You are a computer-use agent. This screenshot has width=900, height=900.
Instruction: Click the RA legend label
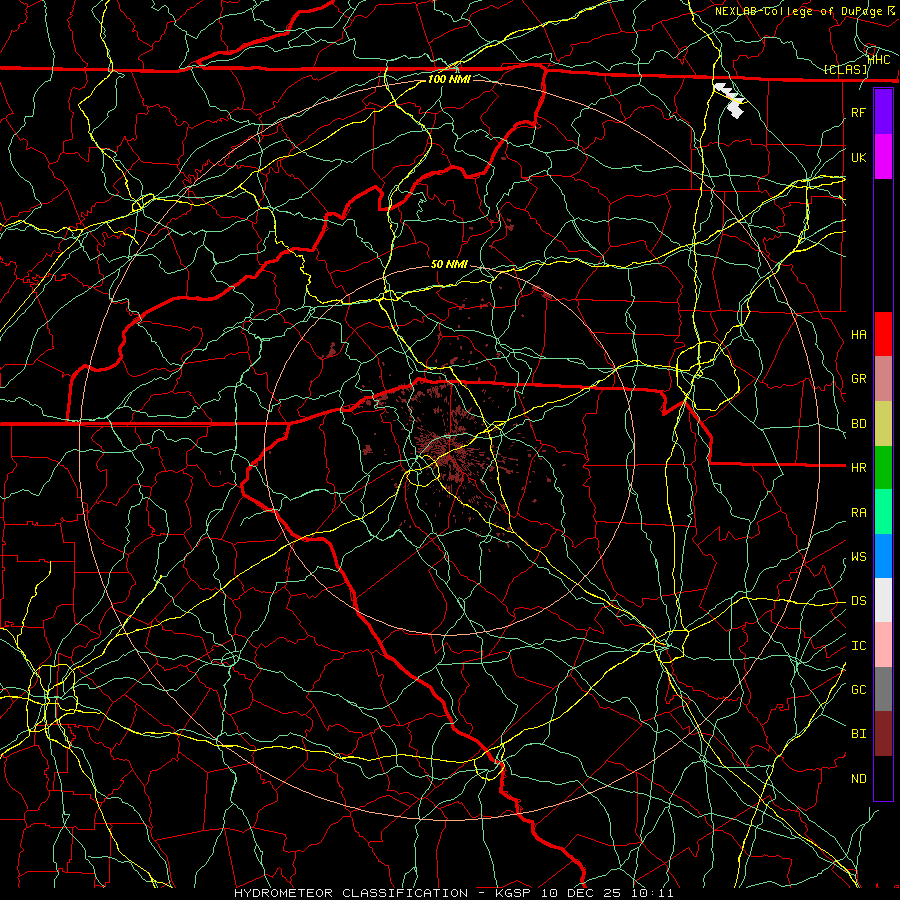[858, 513]
